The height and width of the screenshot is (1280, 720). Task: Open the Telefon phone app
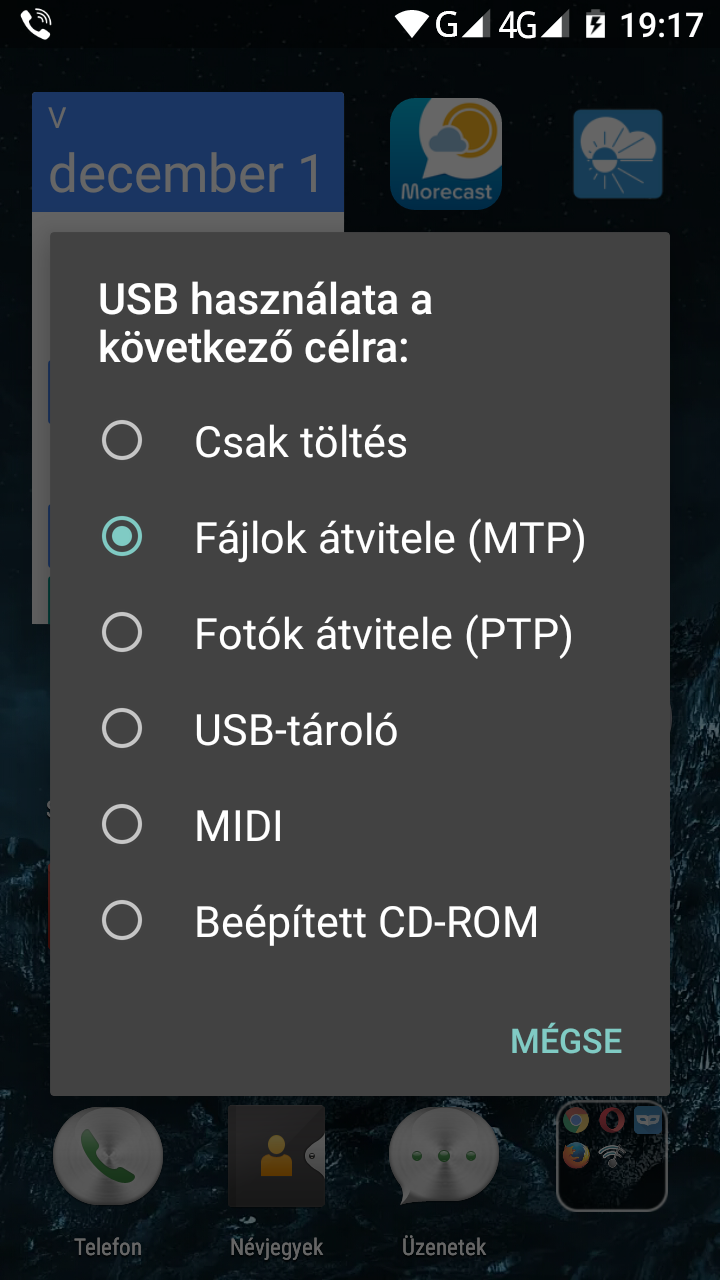pyautogui.click(x=108, y=1158)
